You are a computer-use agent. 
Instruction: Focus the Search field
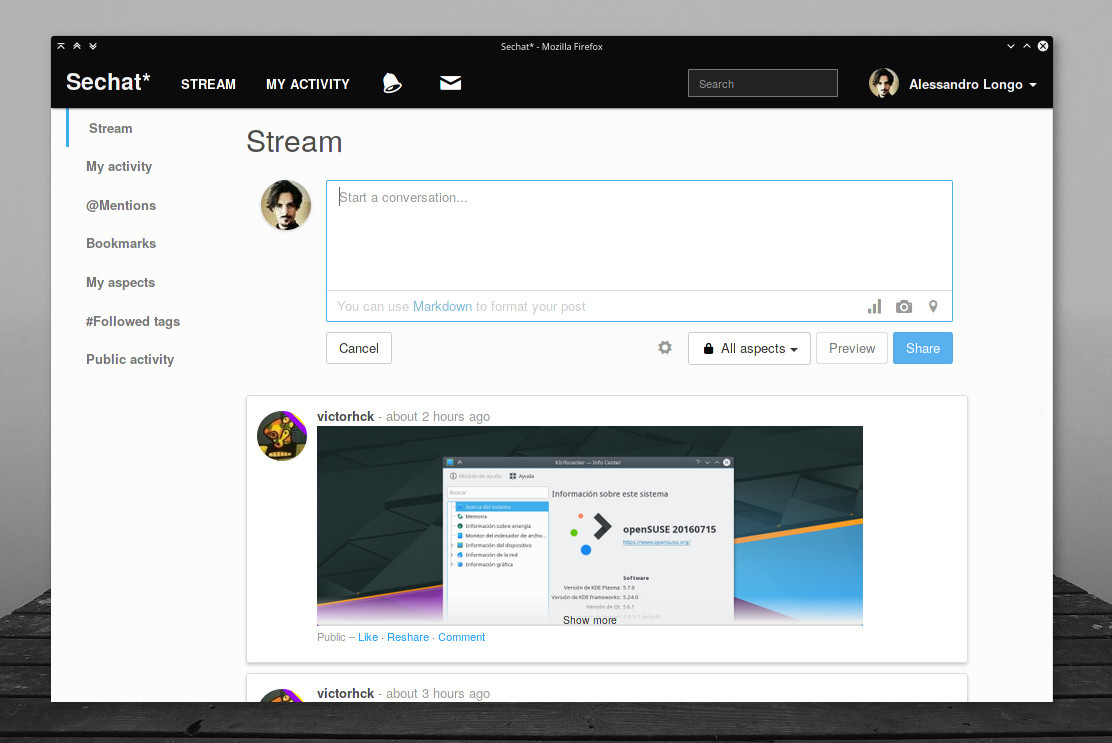pos(762,83)
